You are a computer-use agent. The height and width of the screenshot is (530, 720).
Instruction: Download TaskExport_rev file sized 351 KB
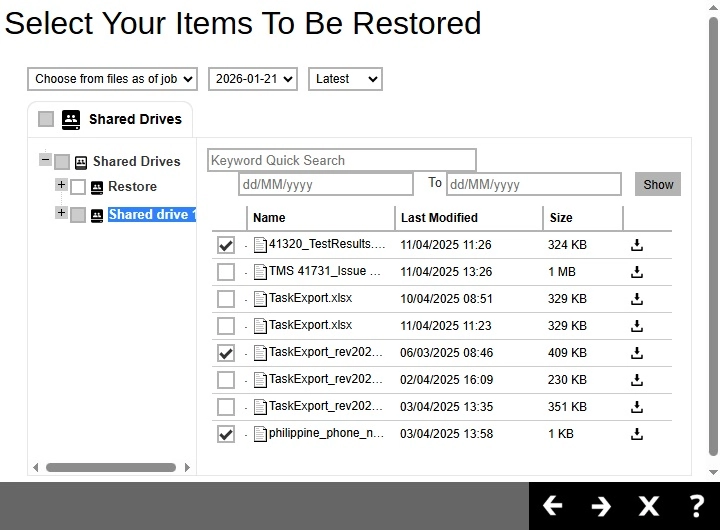[636, 407]
